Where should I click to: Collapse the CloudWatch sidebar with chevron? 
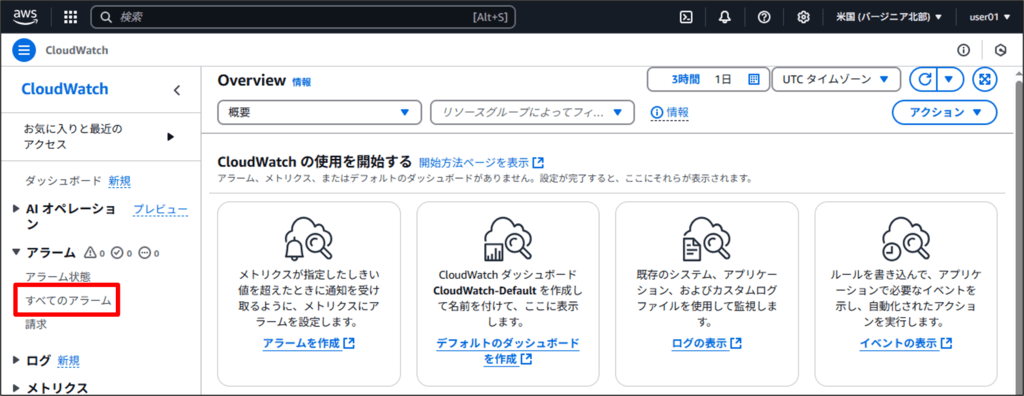coord(176,90)
